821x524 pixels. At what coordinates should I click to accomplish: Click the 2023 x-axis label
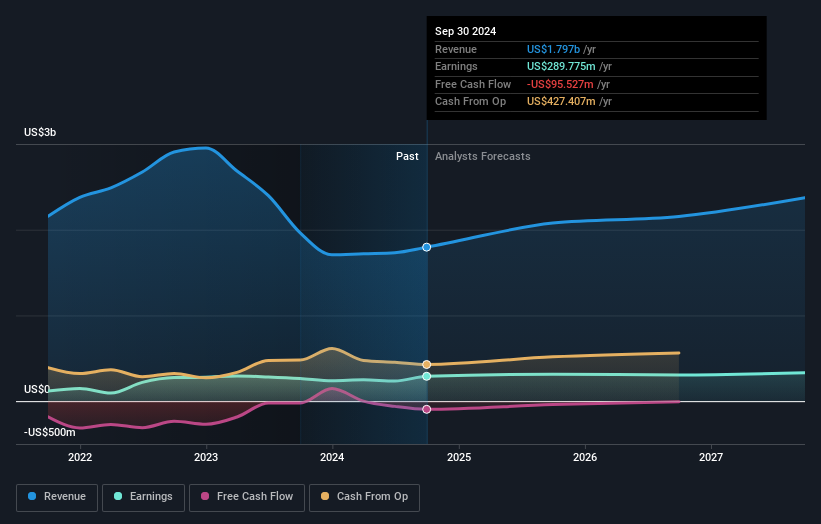[x=206, y=458]
